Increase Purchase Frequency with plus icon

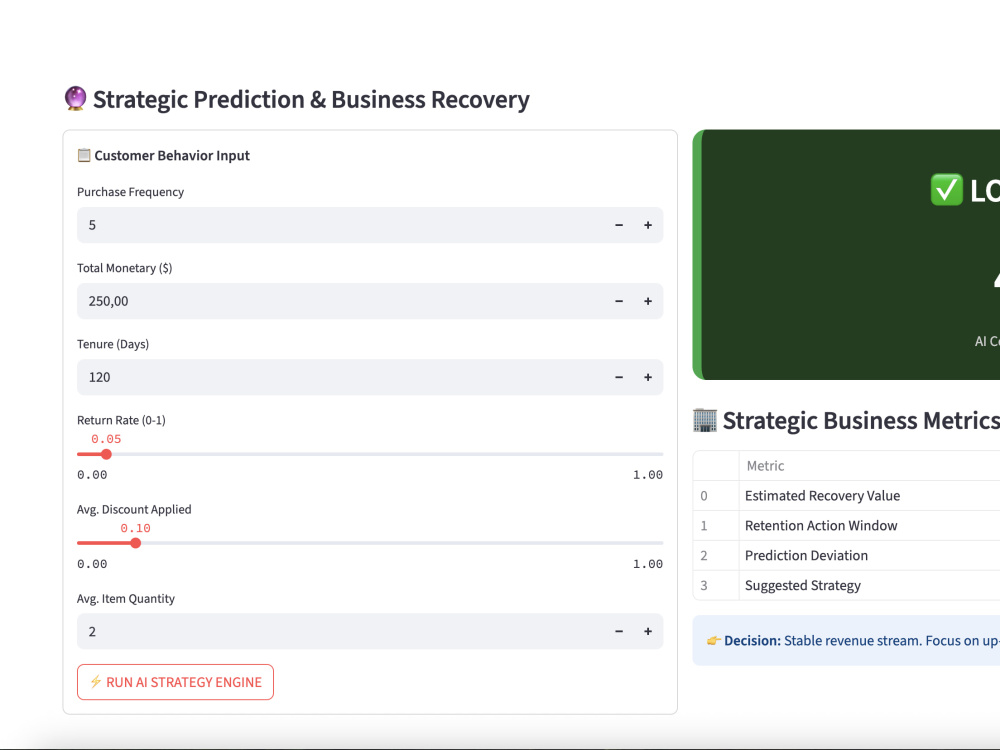(x=648, y=225)
